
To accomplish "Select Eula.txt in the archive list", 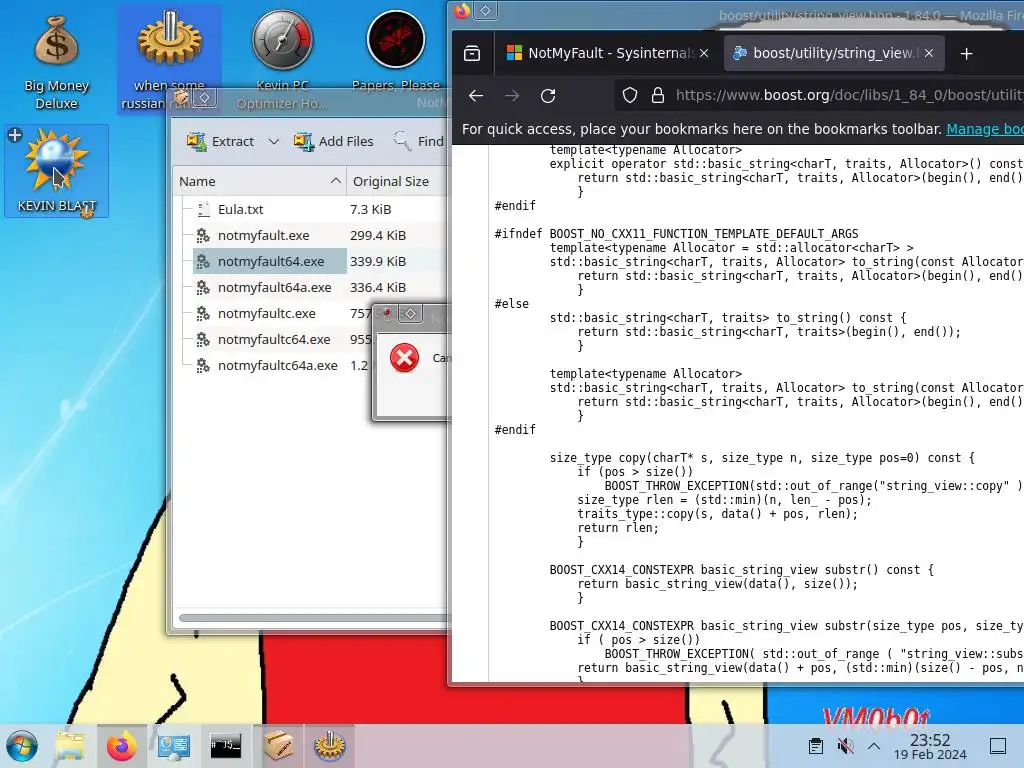I will (x=240, y=210).
